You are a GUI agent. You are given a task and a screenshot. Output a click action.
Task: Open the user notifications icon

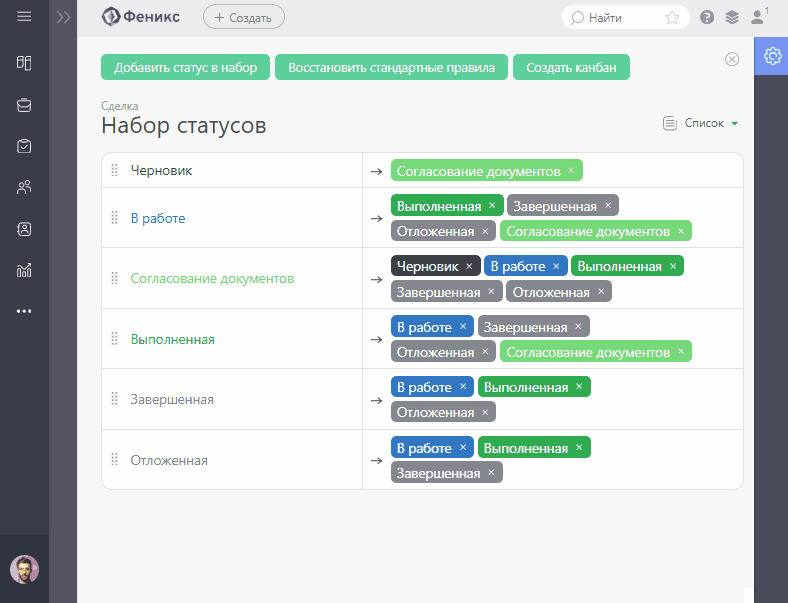(x=758, y=17)
